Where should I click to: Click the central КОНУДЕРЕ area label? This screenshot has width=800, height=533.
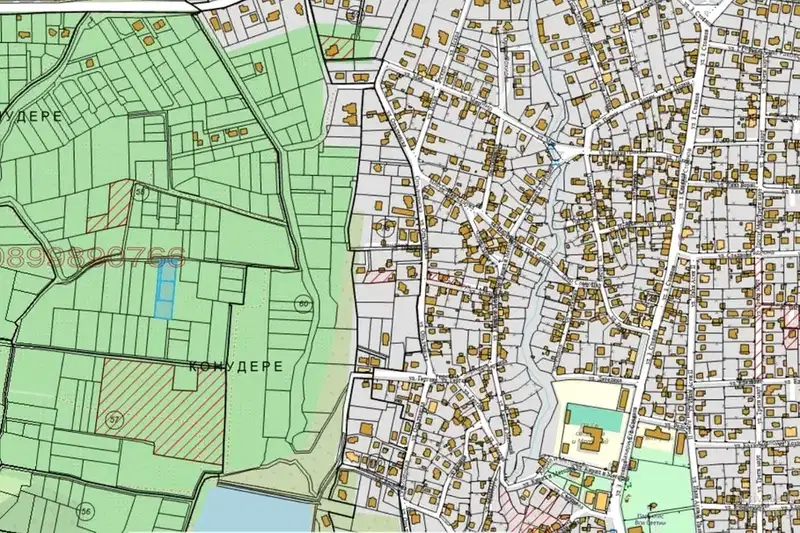236,367
